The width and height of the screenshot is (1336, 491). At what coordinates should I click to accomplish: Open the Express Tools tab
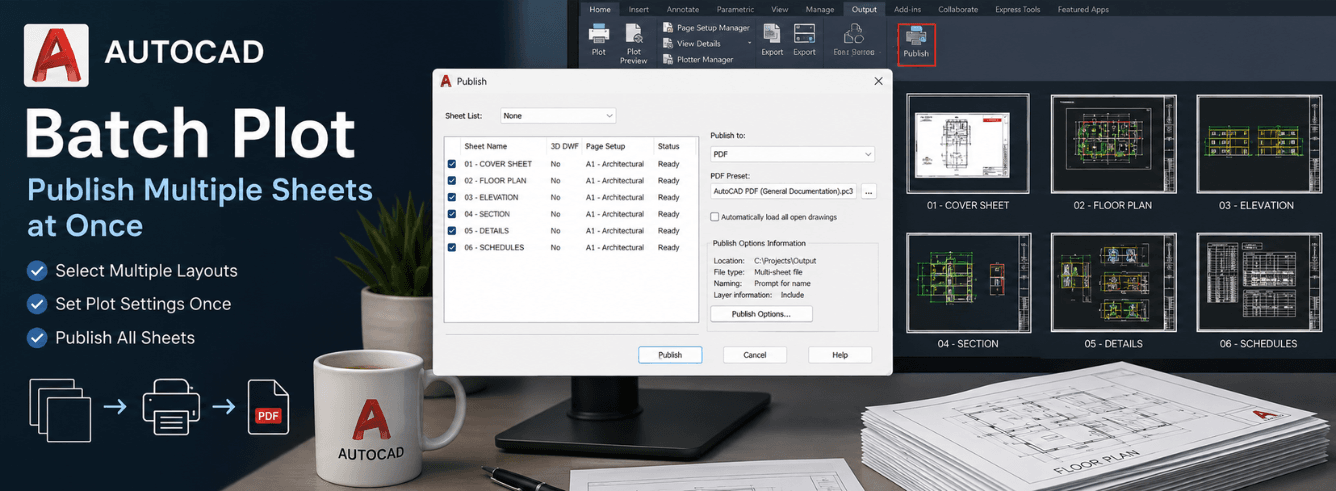1017,10
